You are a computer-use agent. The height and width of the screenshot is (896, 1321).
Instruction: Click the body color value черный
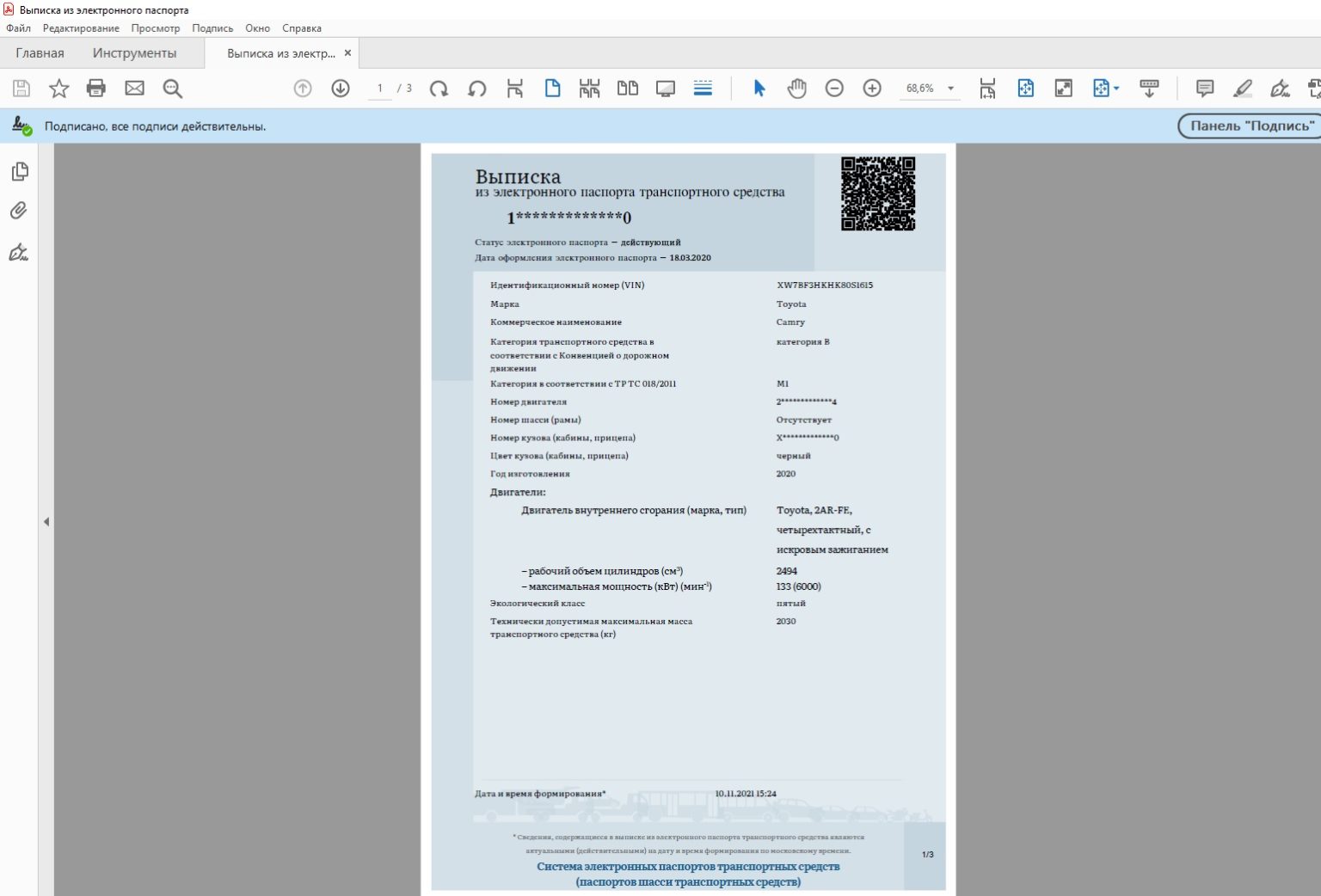point(793,456)
